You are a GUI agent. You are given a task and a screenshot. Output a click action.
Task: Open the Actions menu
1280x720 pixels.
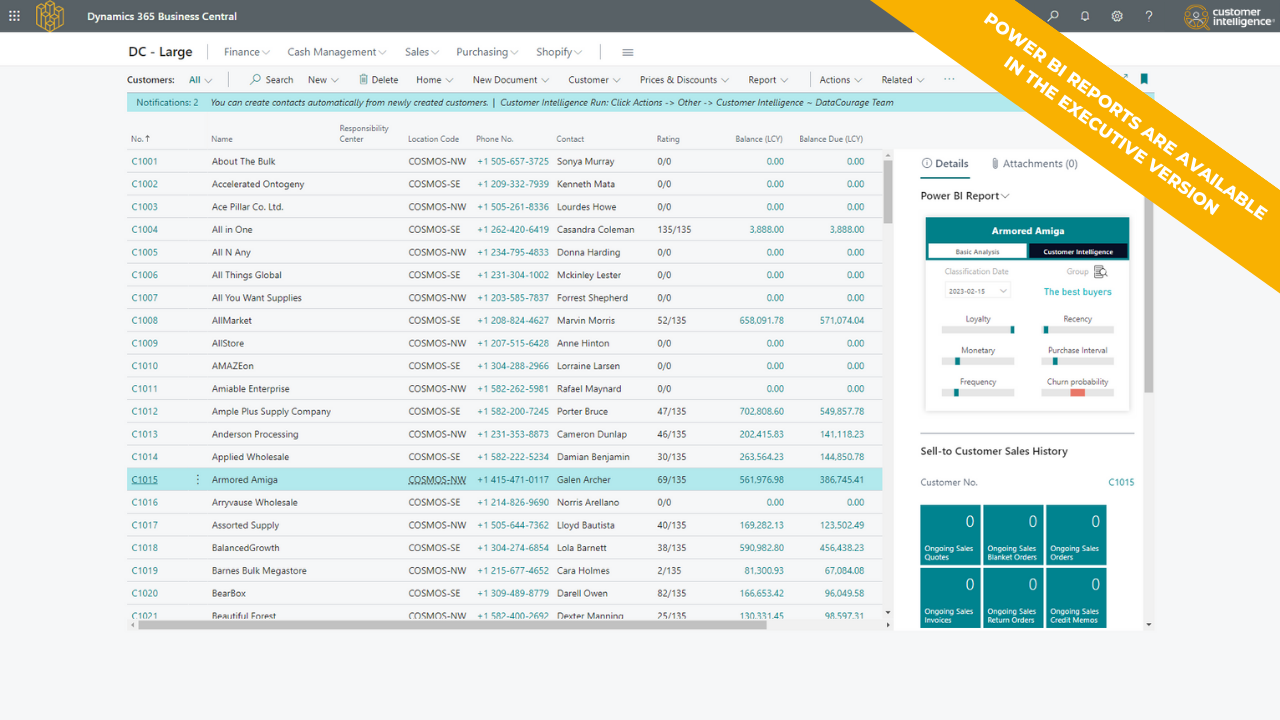[841, 80]
